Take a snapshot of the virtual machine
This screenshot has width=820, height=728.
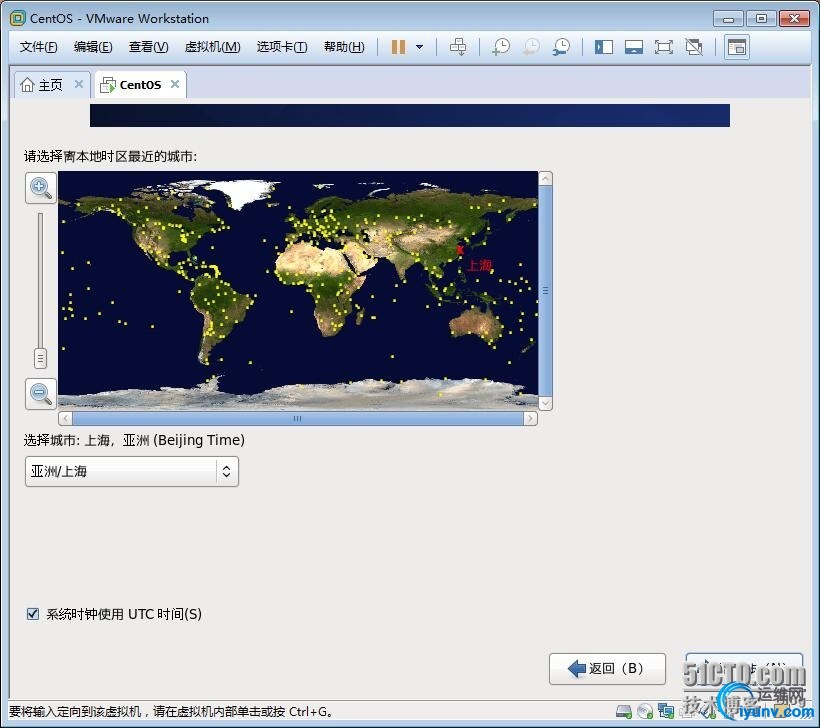click(x=501, y=47)
